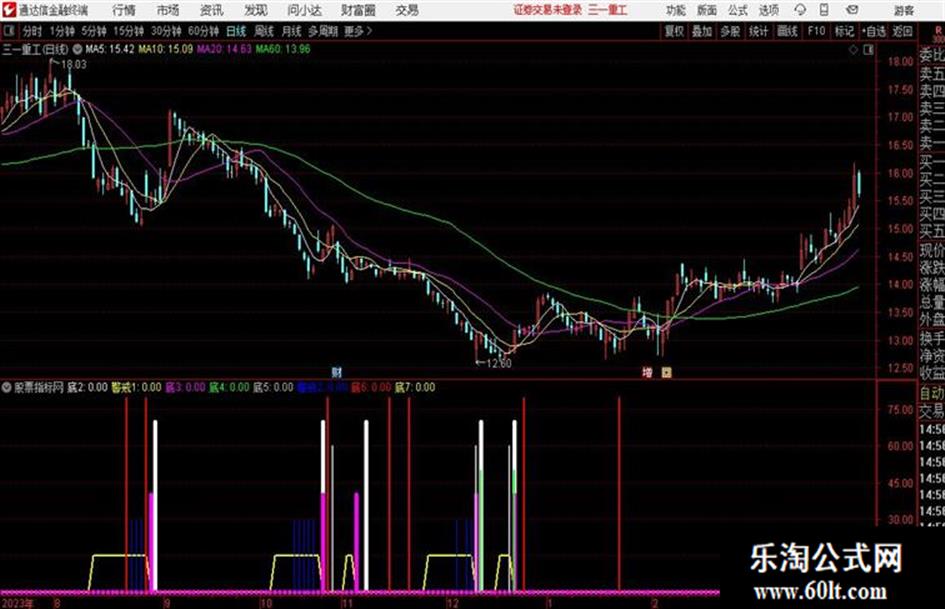Click the 财 marker on the chart
The height and width of the screenshot is (609, 945).
[x=336, y=373]
